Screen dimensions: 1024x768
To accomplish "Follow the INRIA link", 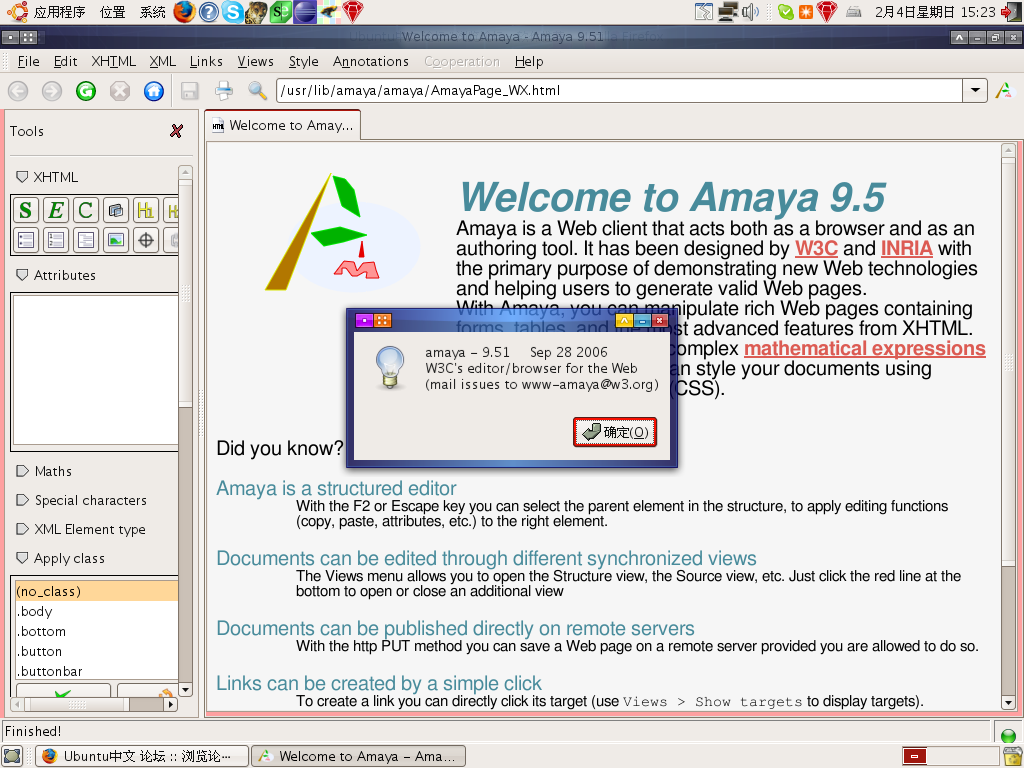I will point(906,249).
